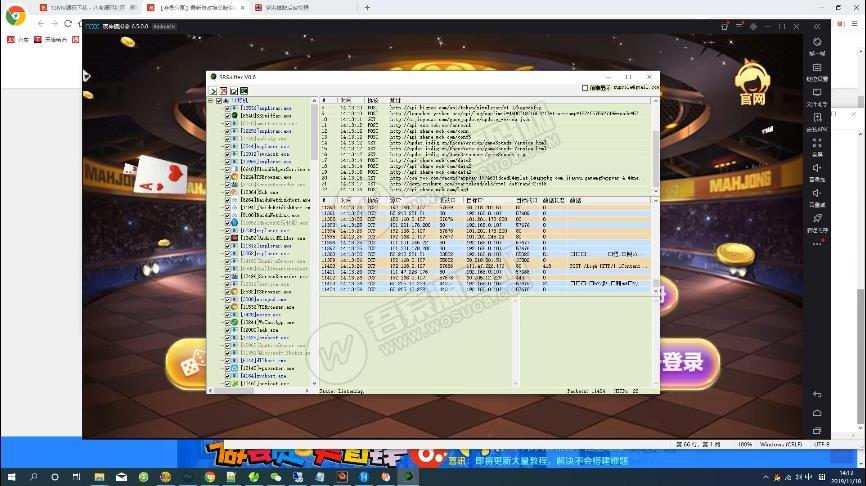The image size is (866, 486).
Task: Click down arrow of process tree scrollbar
Action: pyautogui.click(x=314, y=383)
